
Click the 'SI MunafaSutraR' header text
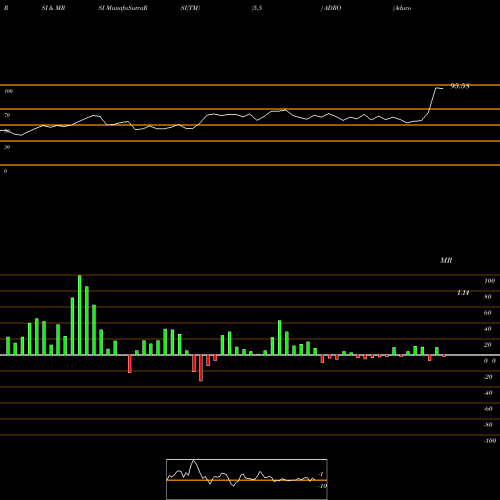tap(123, 8)
